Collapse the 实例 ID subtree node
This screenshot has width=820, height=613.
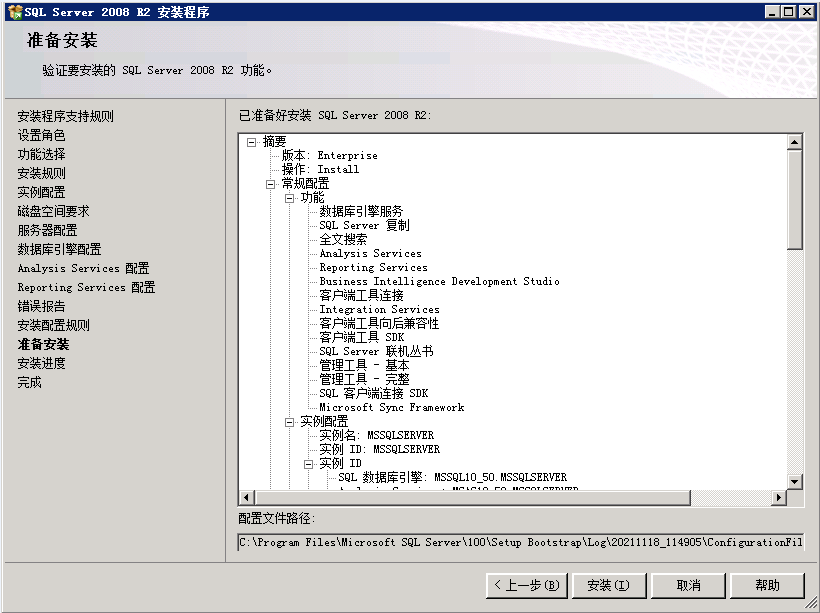click(309, 464)
